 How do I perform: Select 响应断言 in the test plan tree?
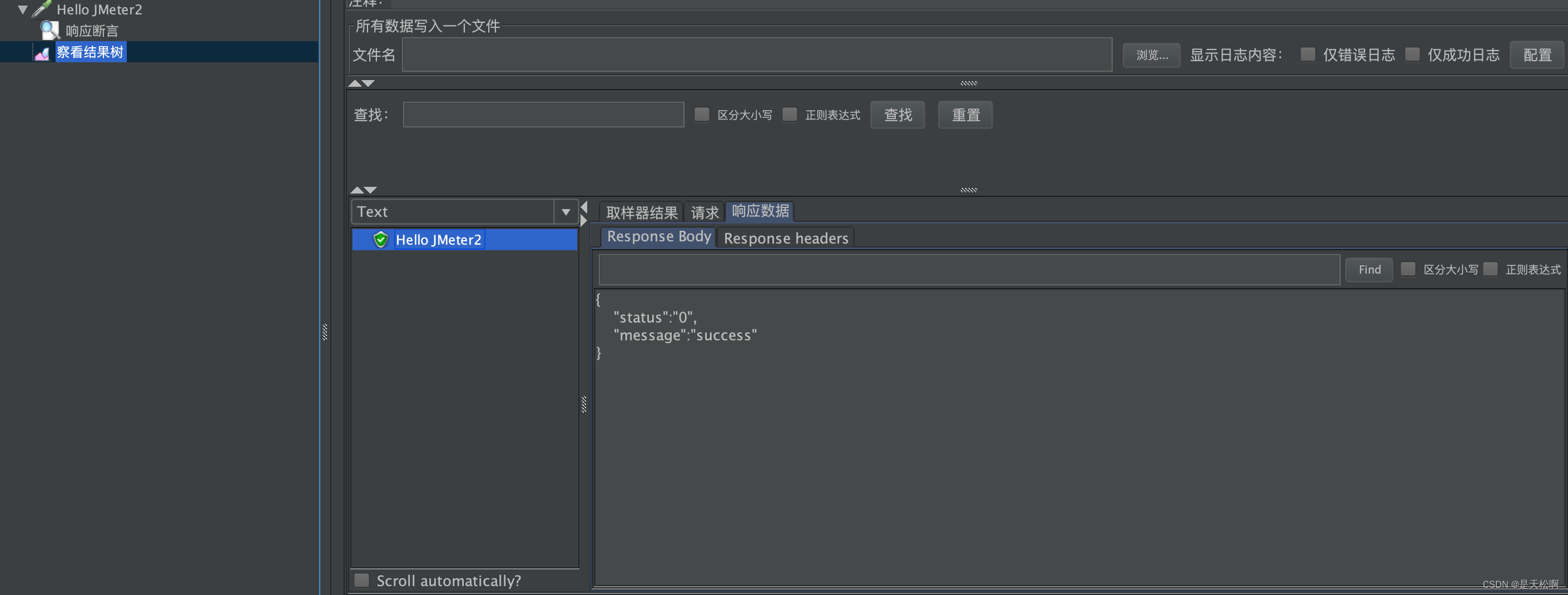(x=92, y=31)
